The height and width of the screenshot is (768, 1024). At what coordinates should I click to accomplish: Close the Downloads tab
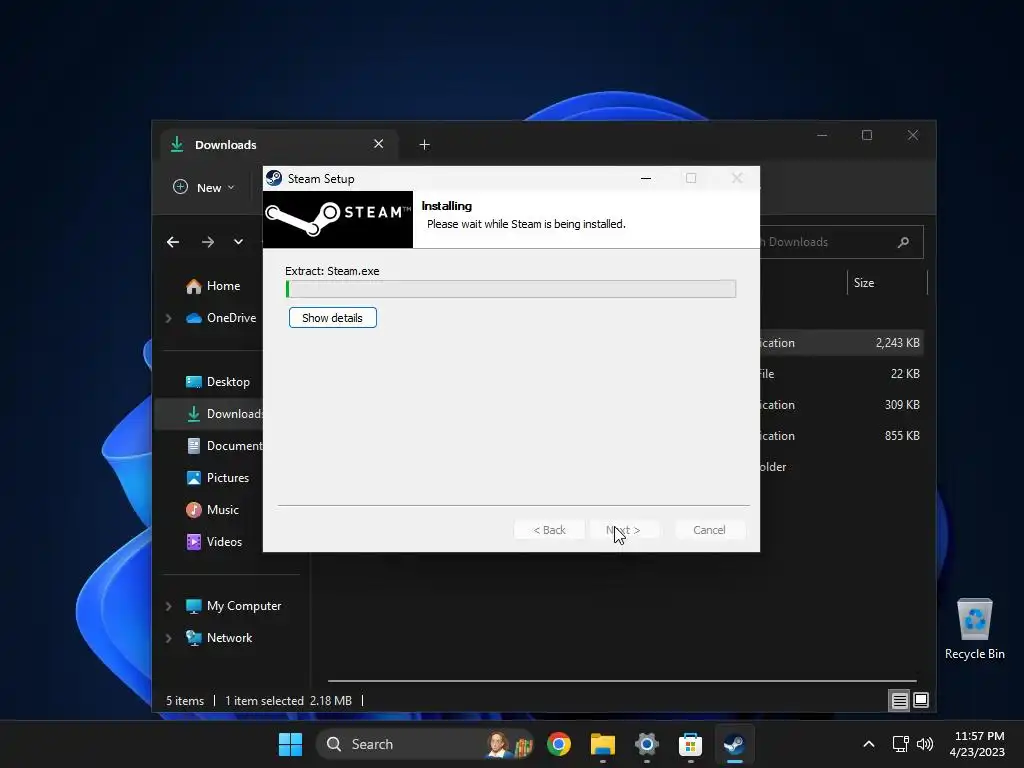coord(379,144)
